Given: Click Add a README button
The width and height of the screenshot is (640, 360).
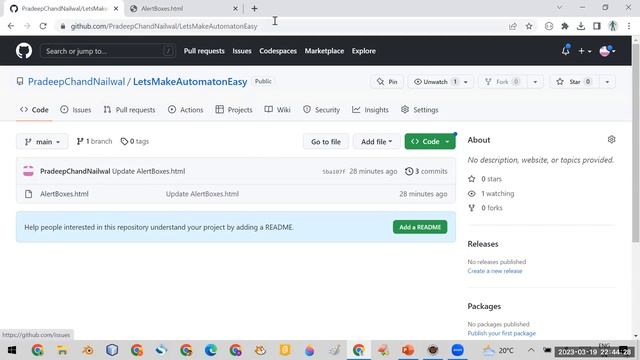Looking at the screenshot, I should coord(420,227).
